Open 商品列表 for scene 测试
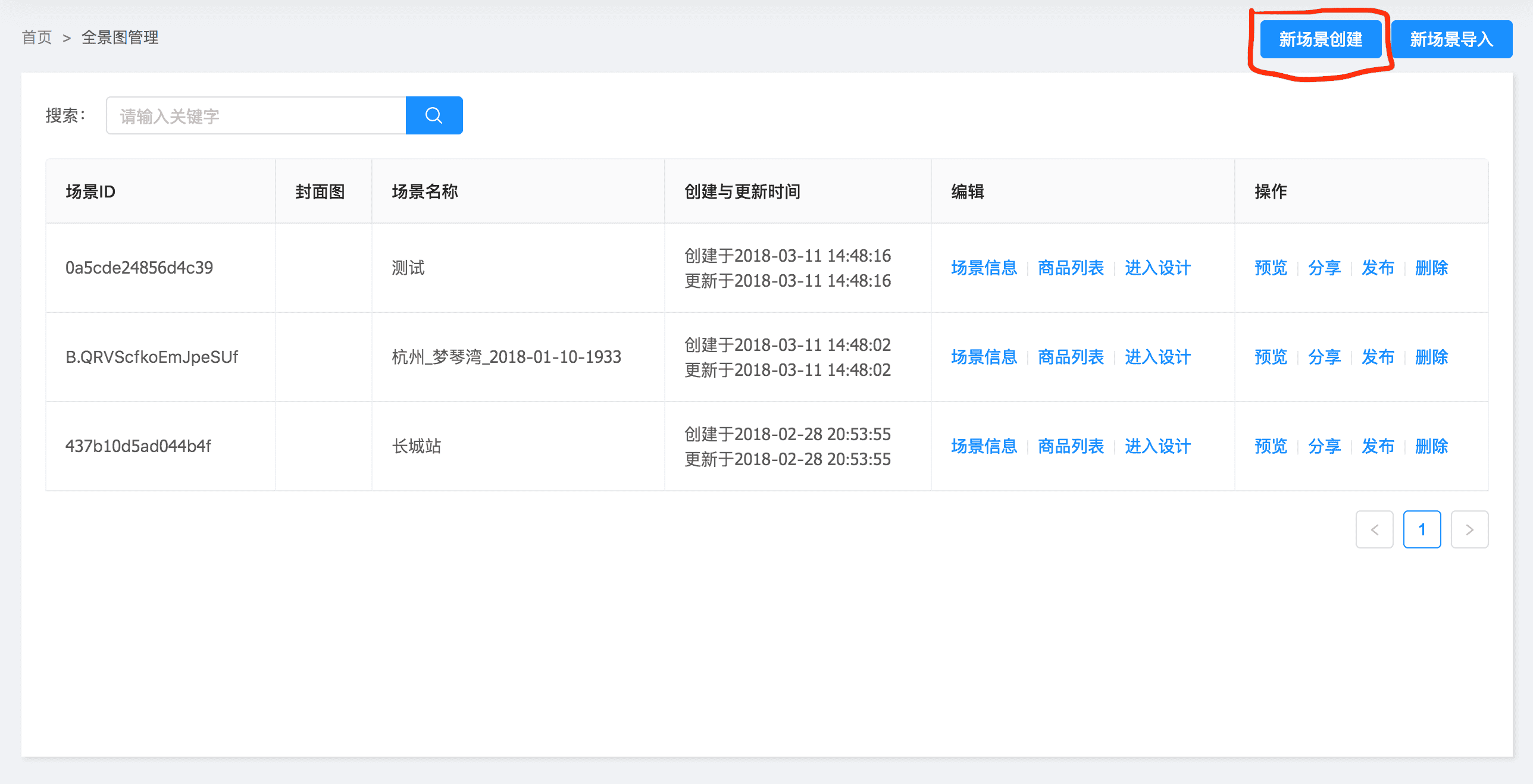Image resolution: width=1533 pixels, height=784 pixels. coord(1071,268)
